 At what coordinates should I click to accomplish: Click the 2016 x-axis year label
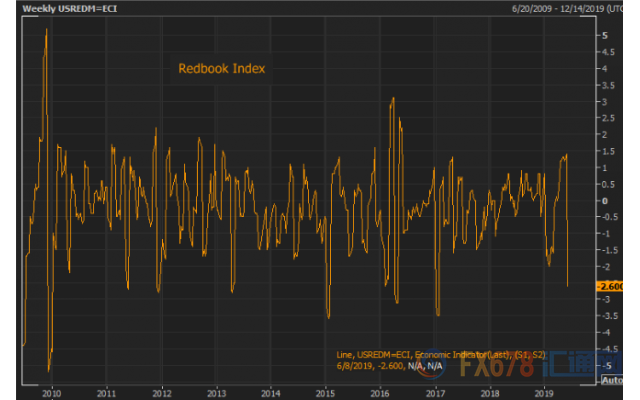pyautogui.click(x=380, y=393)
